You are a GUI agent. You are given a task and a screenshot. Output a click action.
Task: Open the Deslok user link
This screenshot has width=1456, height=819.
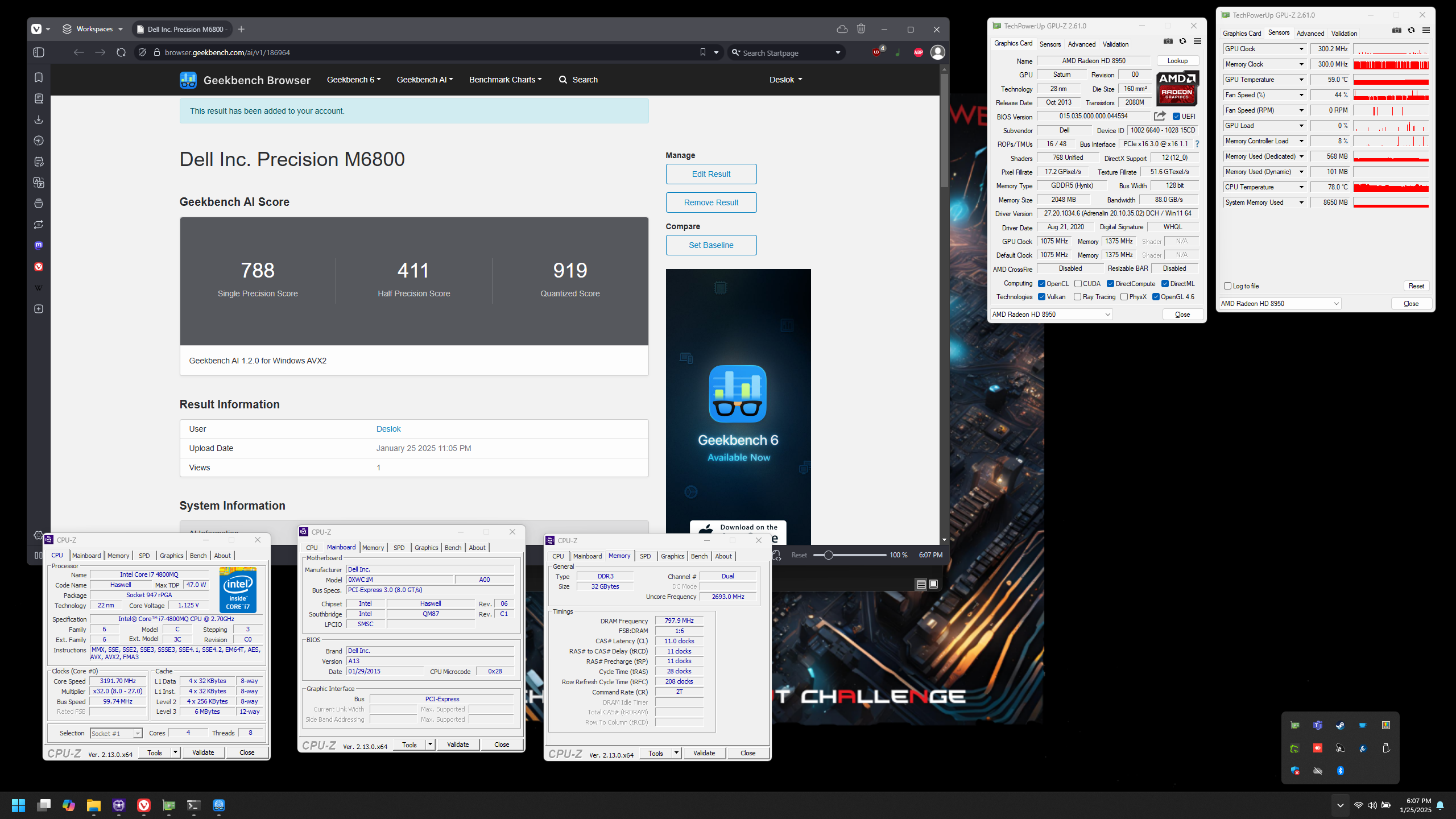click(x=388, y=429)
